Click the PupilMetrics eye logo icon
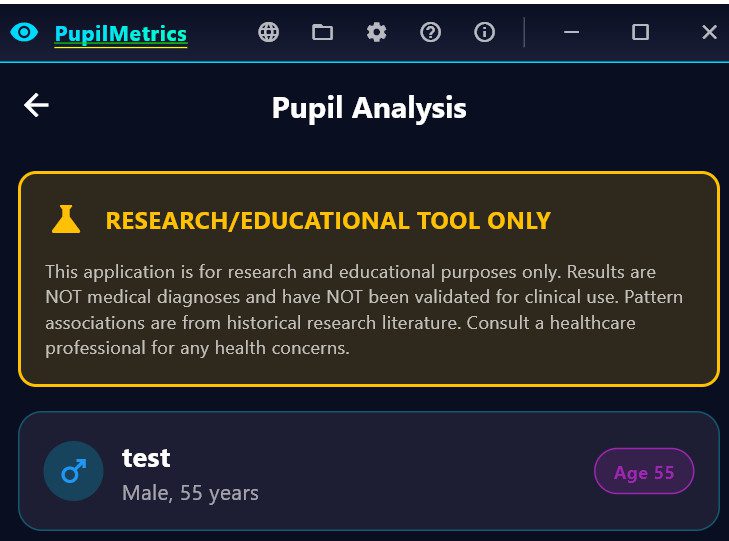This screenshot has height=541, width=729. pyautogui.click(x=24, y=33)
